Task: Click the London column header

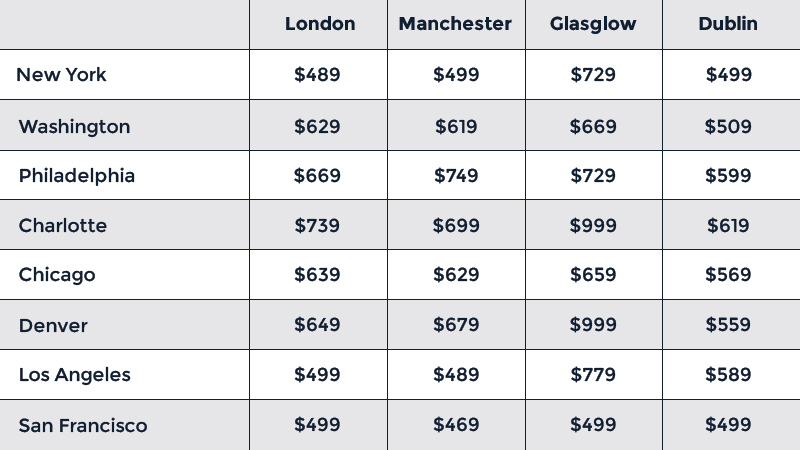Action: coord(319,24)
